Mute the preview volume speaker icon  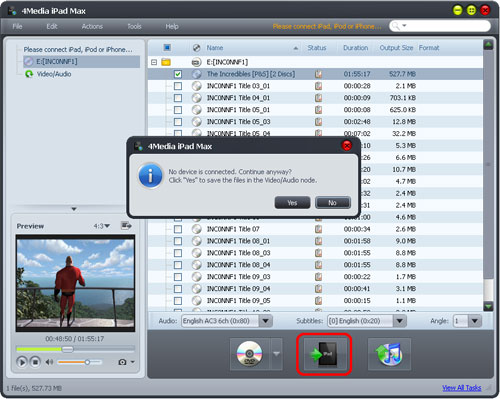point(49,362)
